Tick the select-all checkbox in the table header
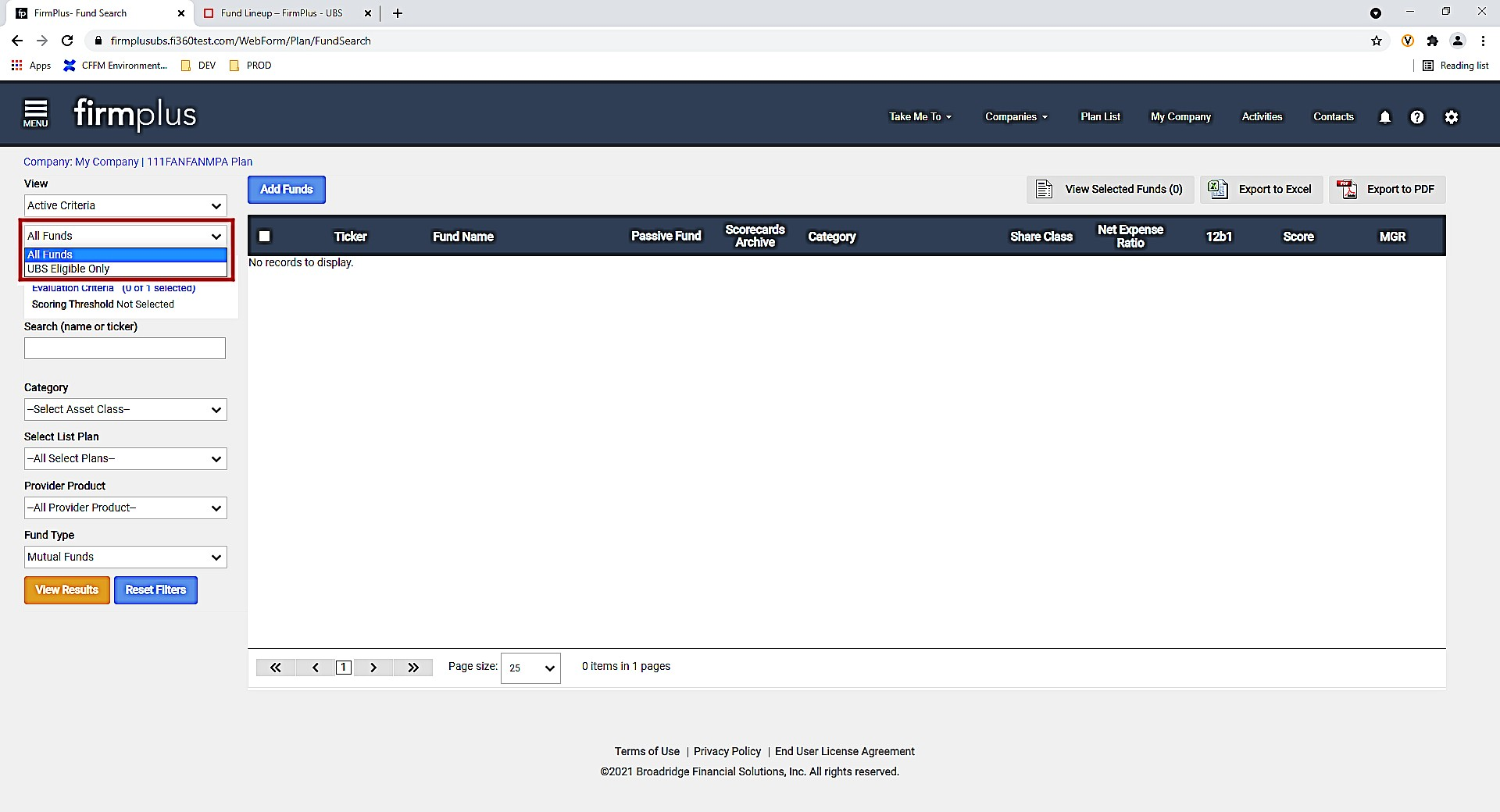 tap(265, 236)
